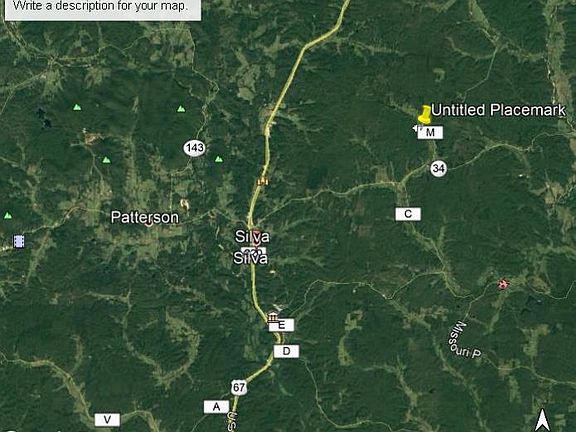Viewport: 576px width, 432px height.
Task: Click the north arrow compass icon
Action: point(542,420)
